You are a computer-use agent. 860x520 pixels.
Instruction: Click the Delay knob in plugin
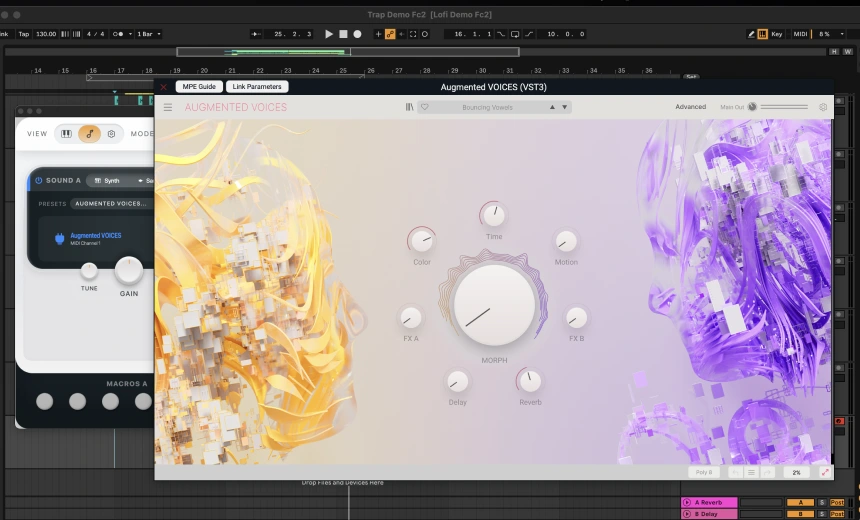[x=457, y=381]
